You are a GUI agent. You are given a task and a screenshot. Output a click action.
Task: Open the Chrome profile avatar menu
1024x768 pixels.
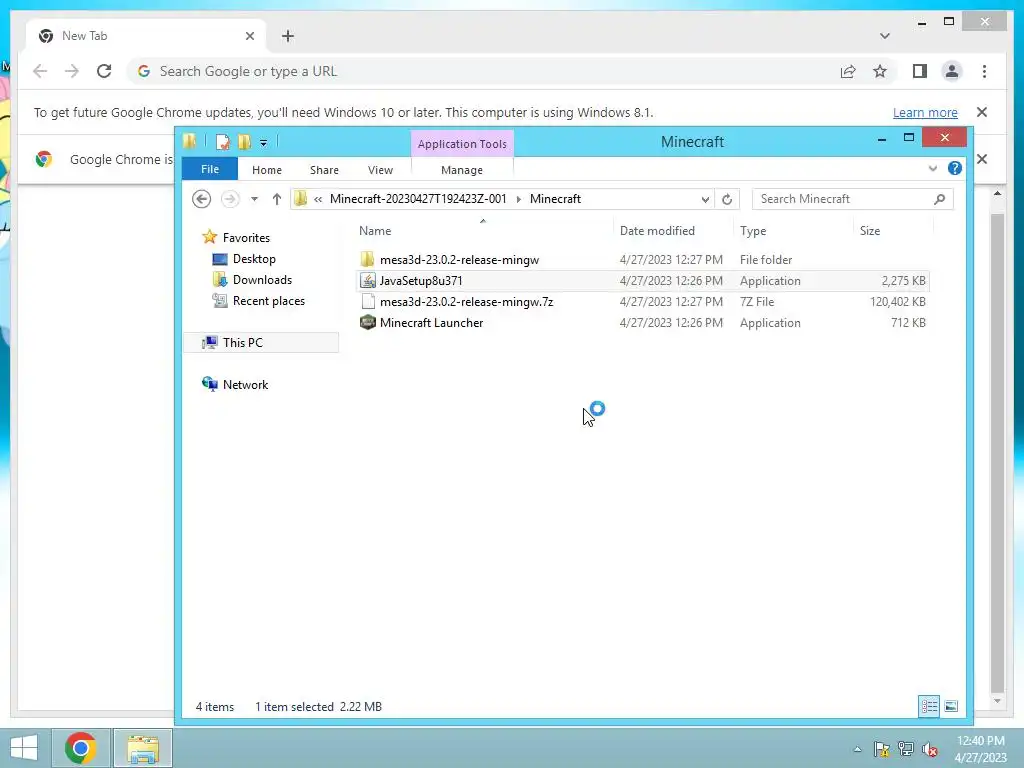pyautogui.click(x=952, y=71)
